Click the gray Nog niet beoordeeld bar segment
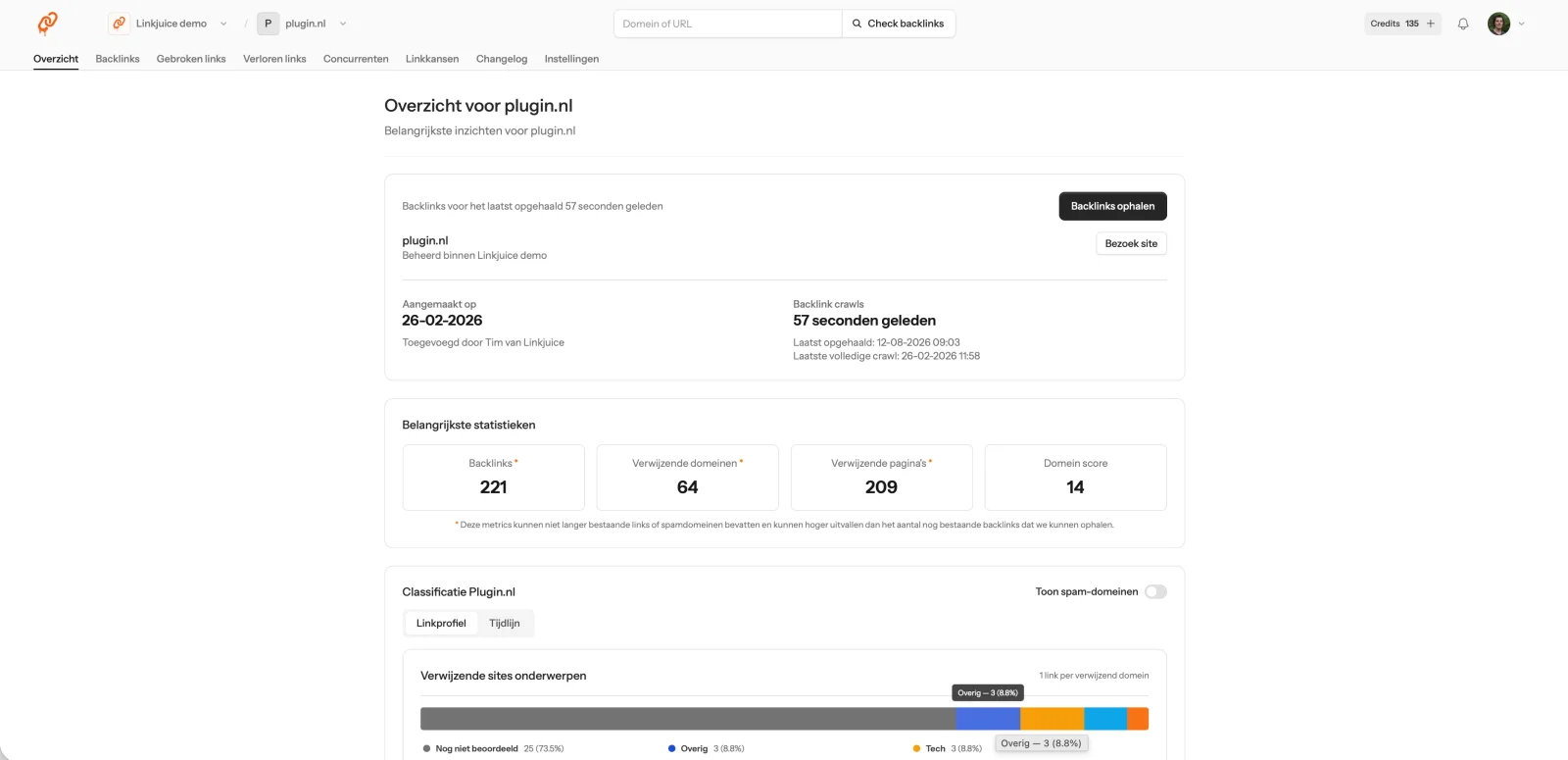Viewport: 1568px width, 760px height. (x=688, y=719)
